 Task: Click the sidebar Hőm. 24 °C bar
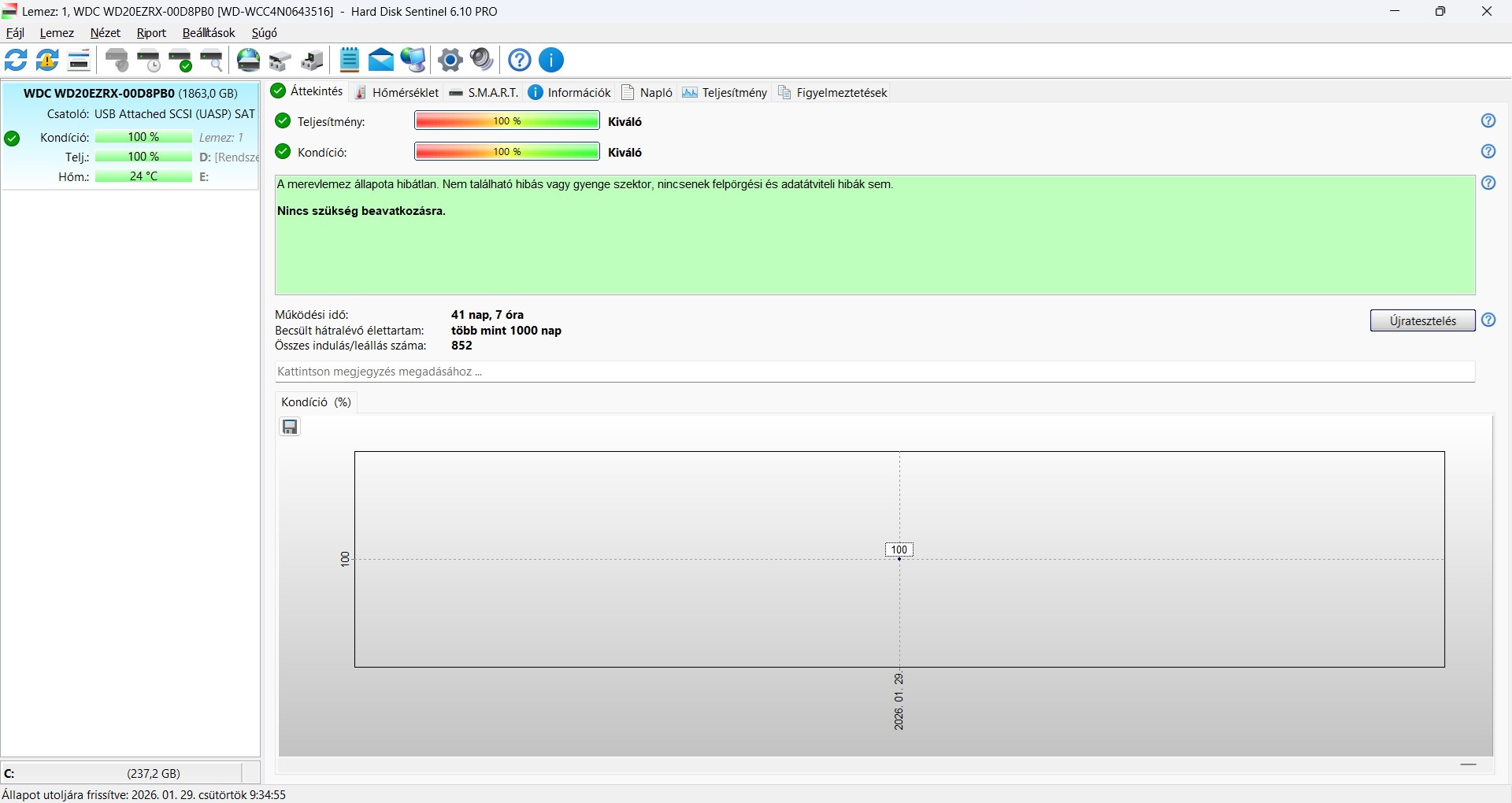144,176
